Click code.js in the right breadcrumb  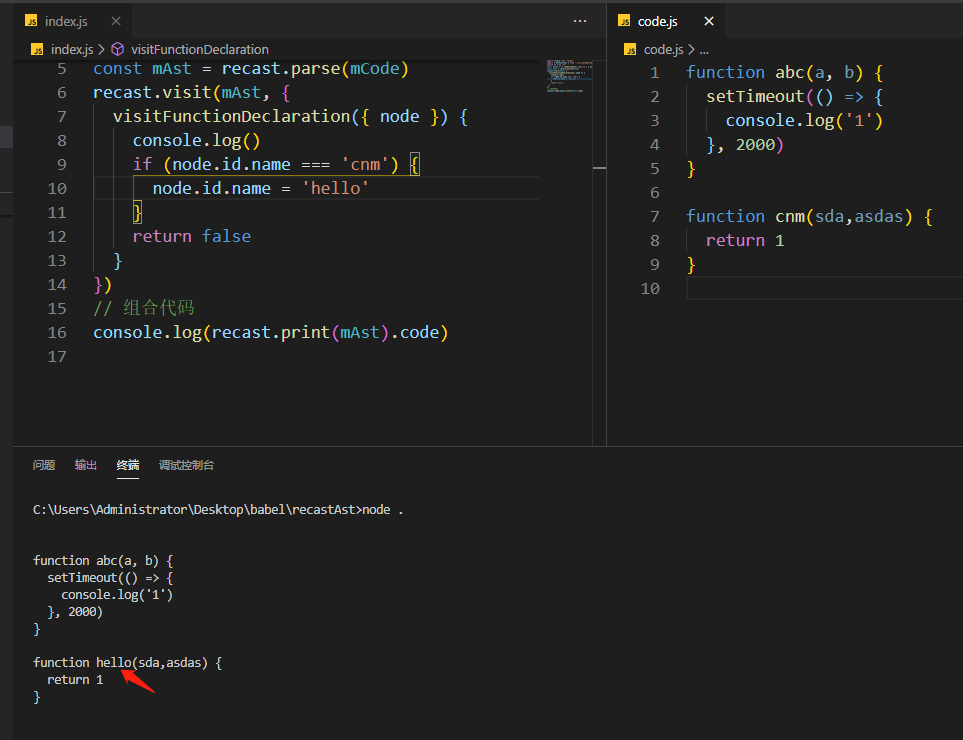[x=663, y=50]
